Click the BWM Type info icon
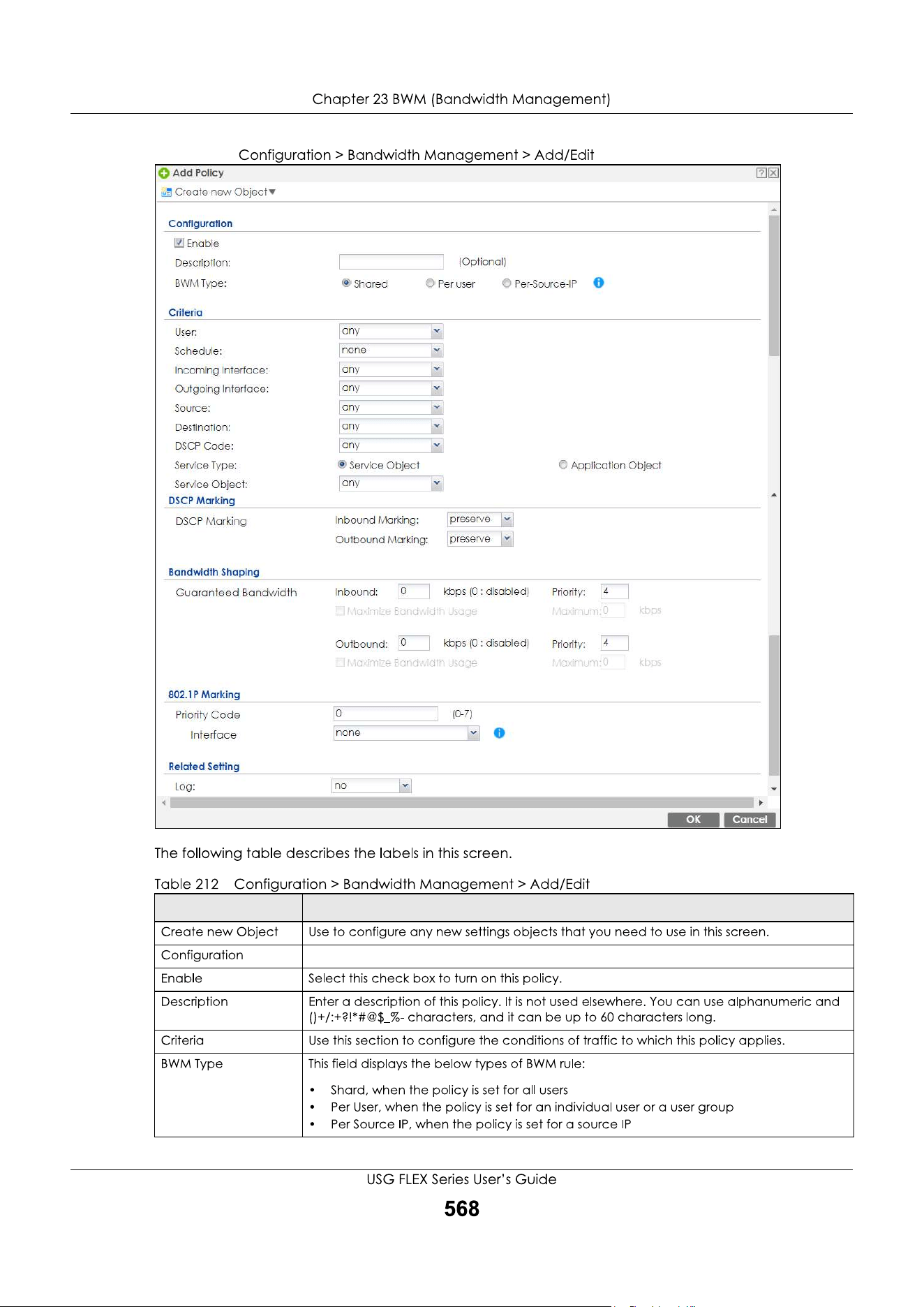 point(599,283)
